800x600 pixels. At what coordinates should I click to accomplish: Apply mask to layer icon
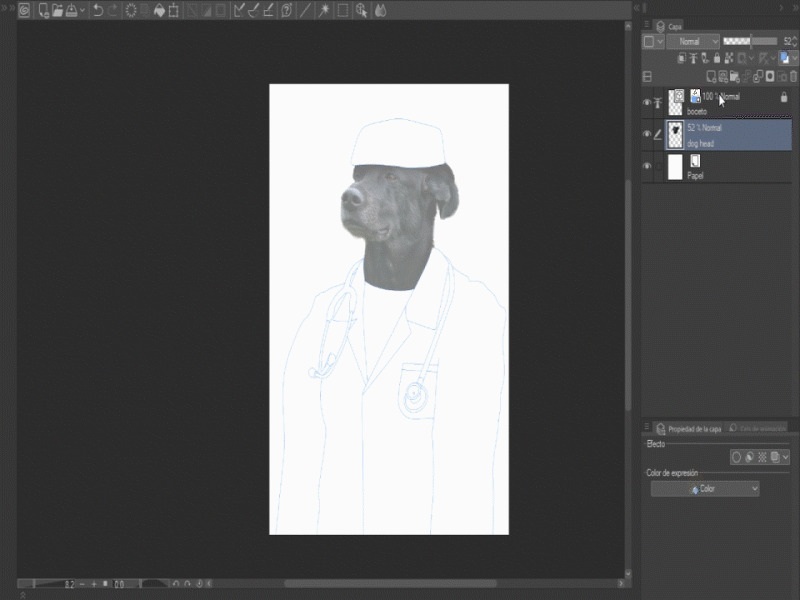[x=782, y=77]
